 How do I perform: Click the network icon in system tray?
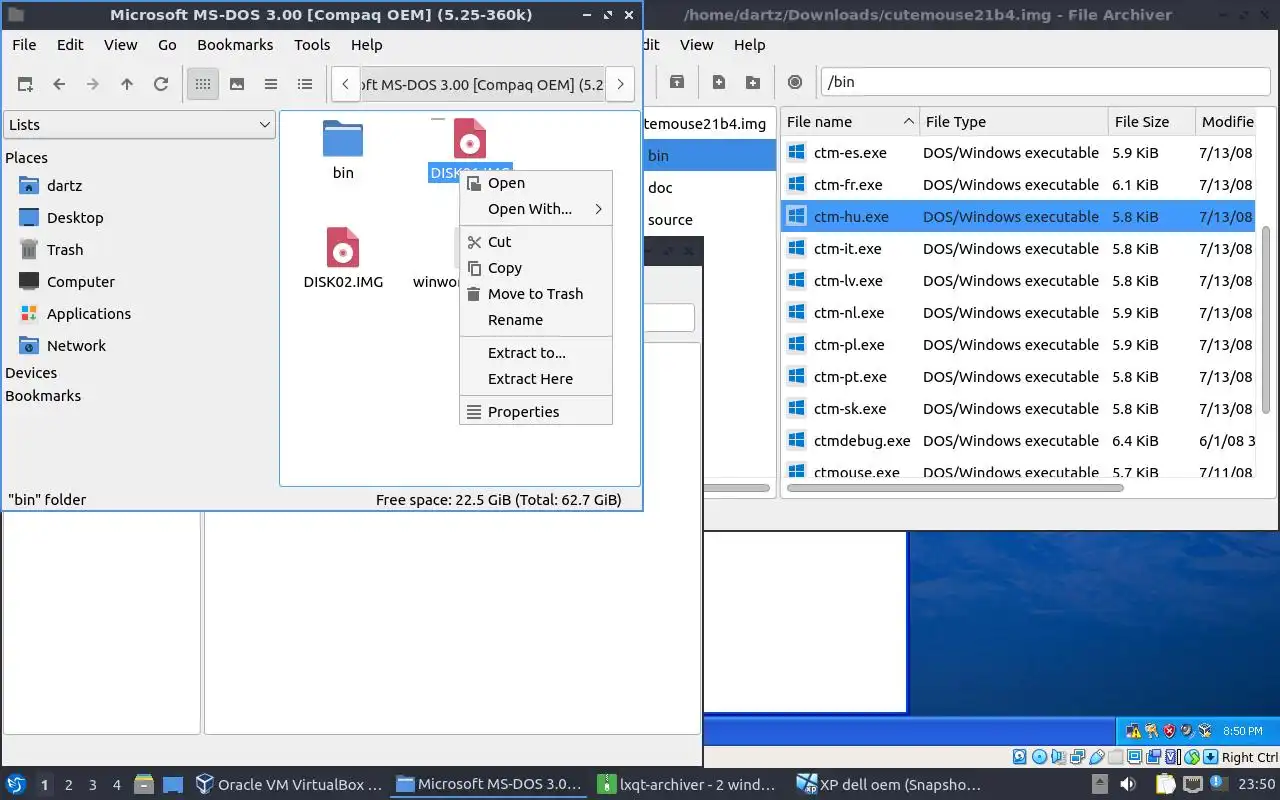(x=1193, y=785)
